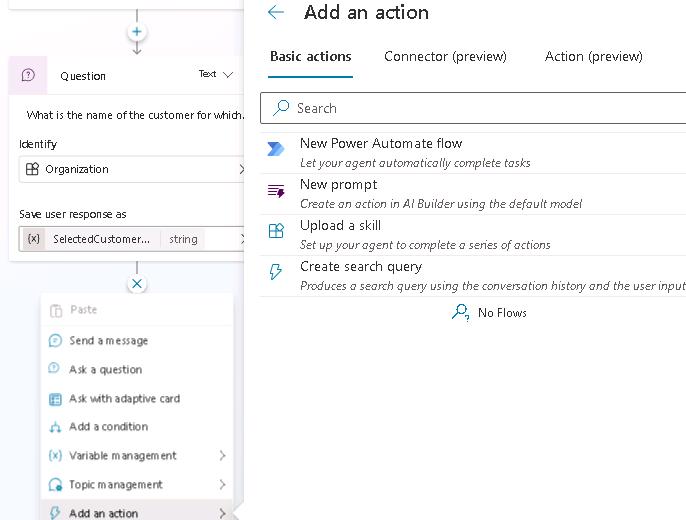Click the plus add-node icon above Question

(137, 32)
